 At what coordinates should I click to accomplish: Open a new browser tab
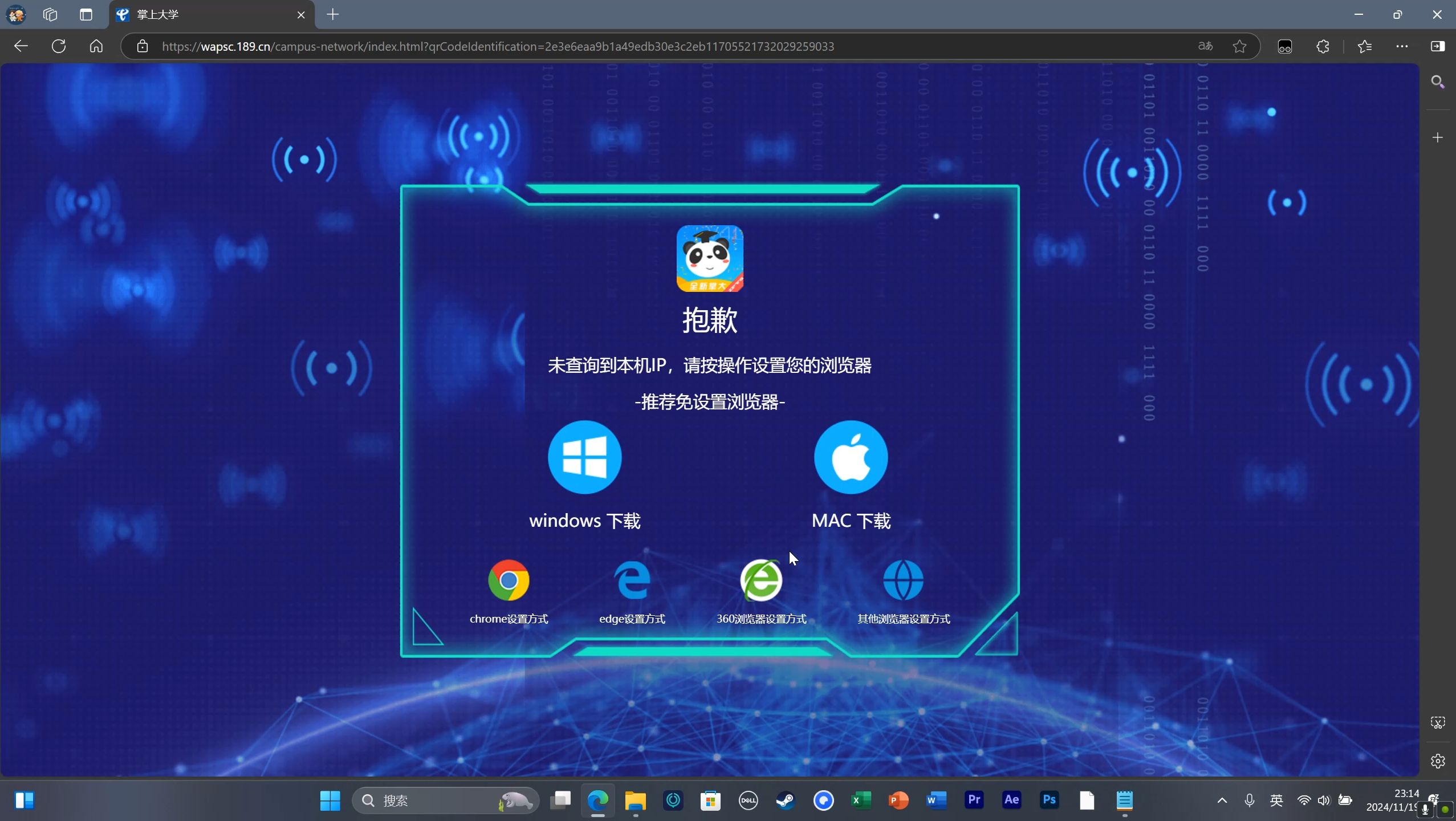coord(333,14)
